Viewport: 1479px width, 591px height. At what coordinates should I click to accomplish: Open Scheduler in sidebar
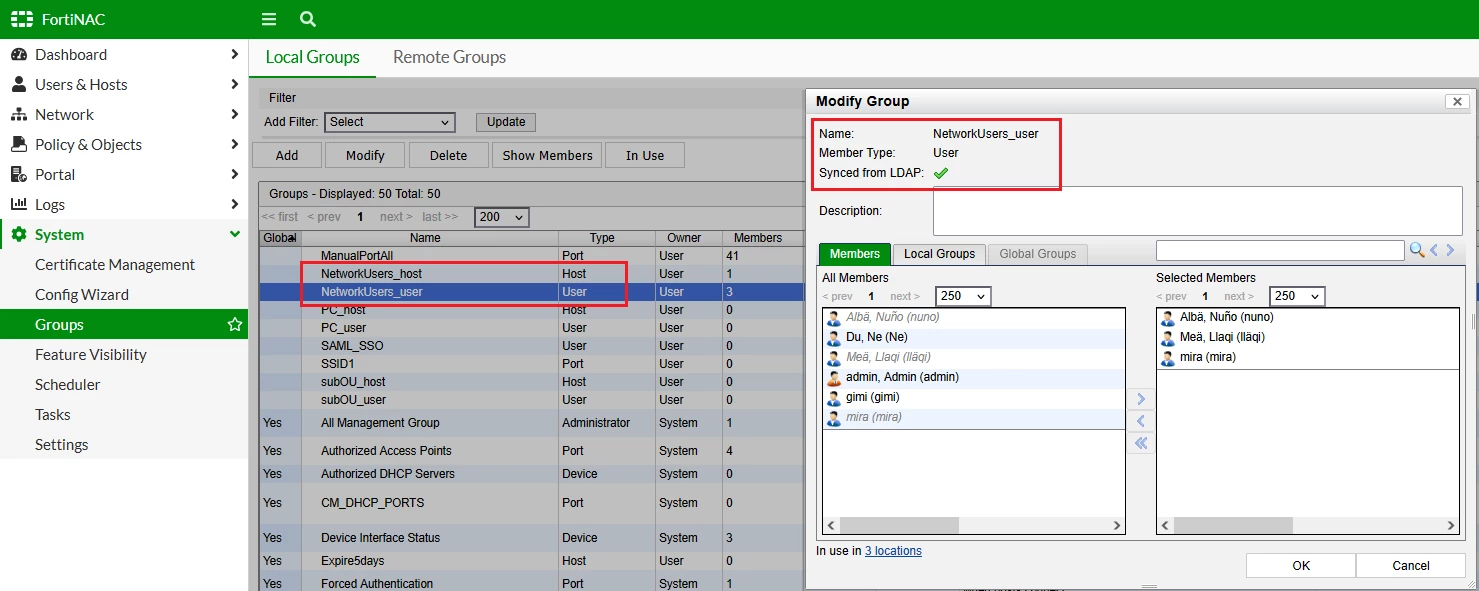point(68,385)
